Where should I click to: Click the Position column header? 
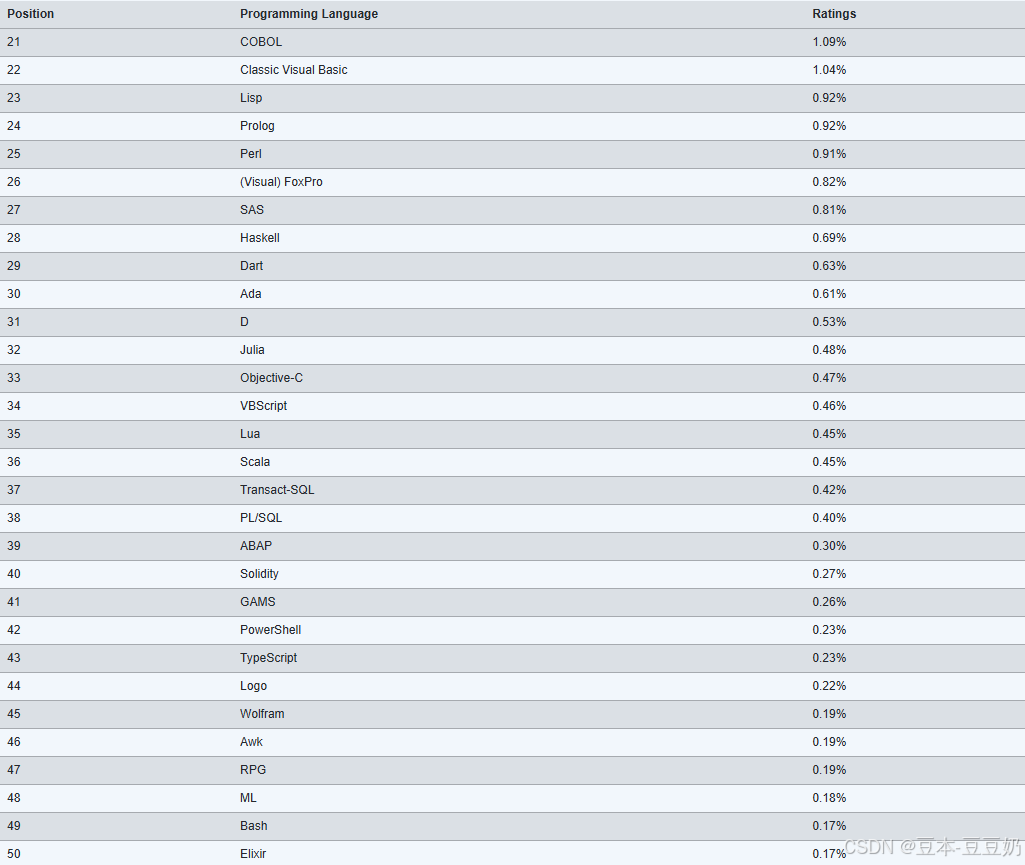point(31,14)
